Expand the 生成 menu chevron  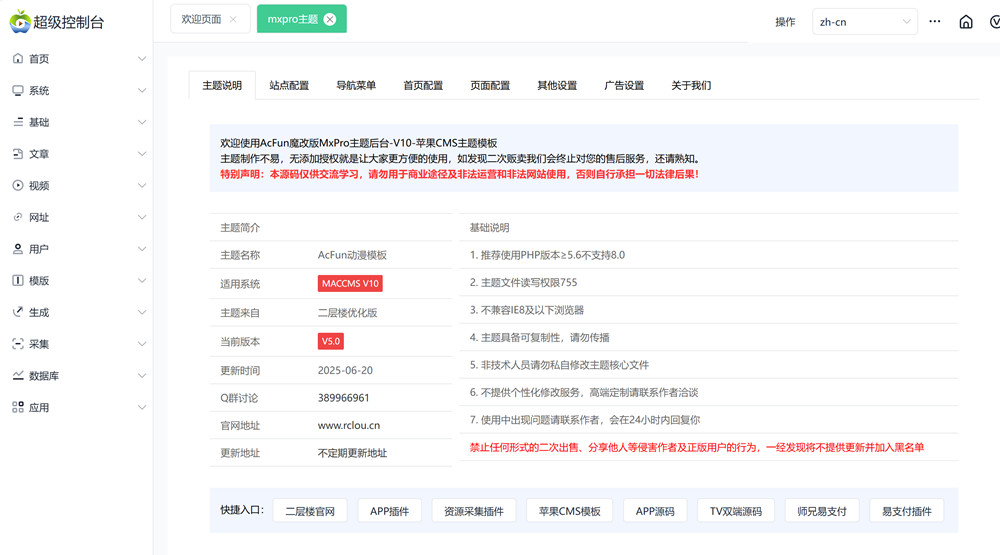(x=142, y=312)
